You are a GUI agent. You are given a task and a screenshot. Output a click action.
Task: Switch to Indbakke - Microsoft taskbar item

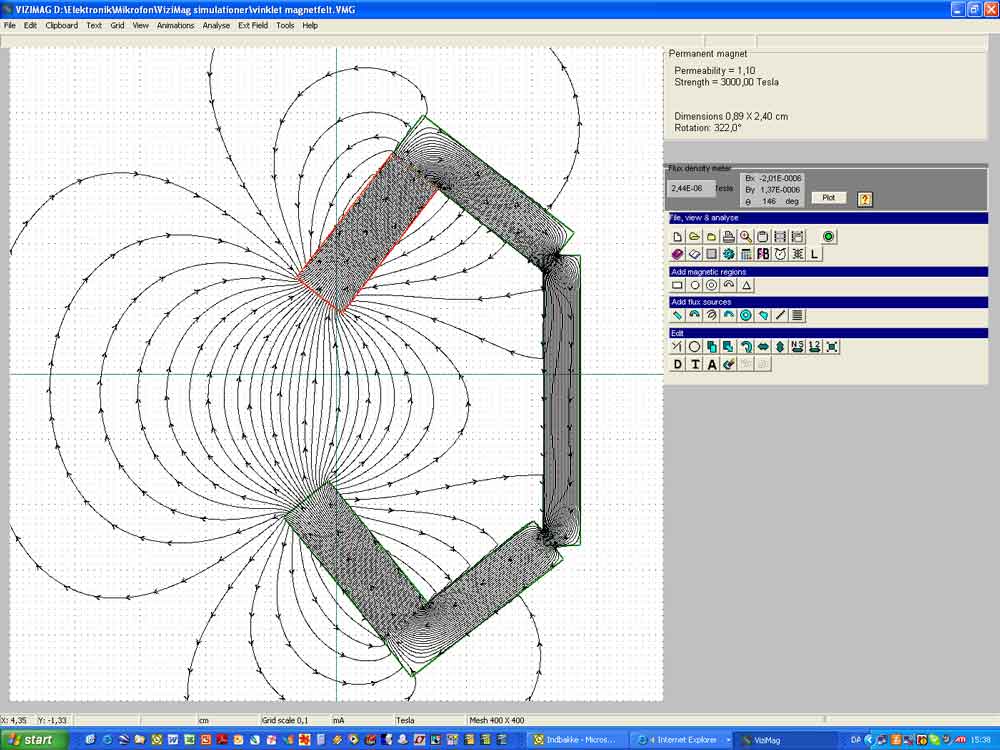pyautogui.click(x=577, y=740)
